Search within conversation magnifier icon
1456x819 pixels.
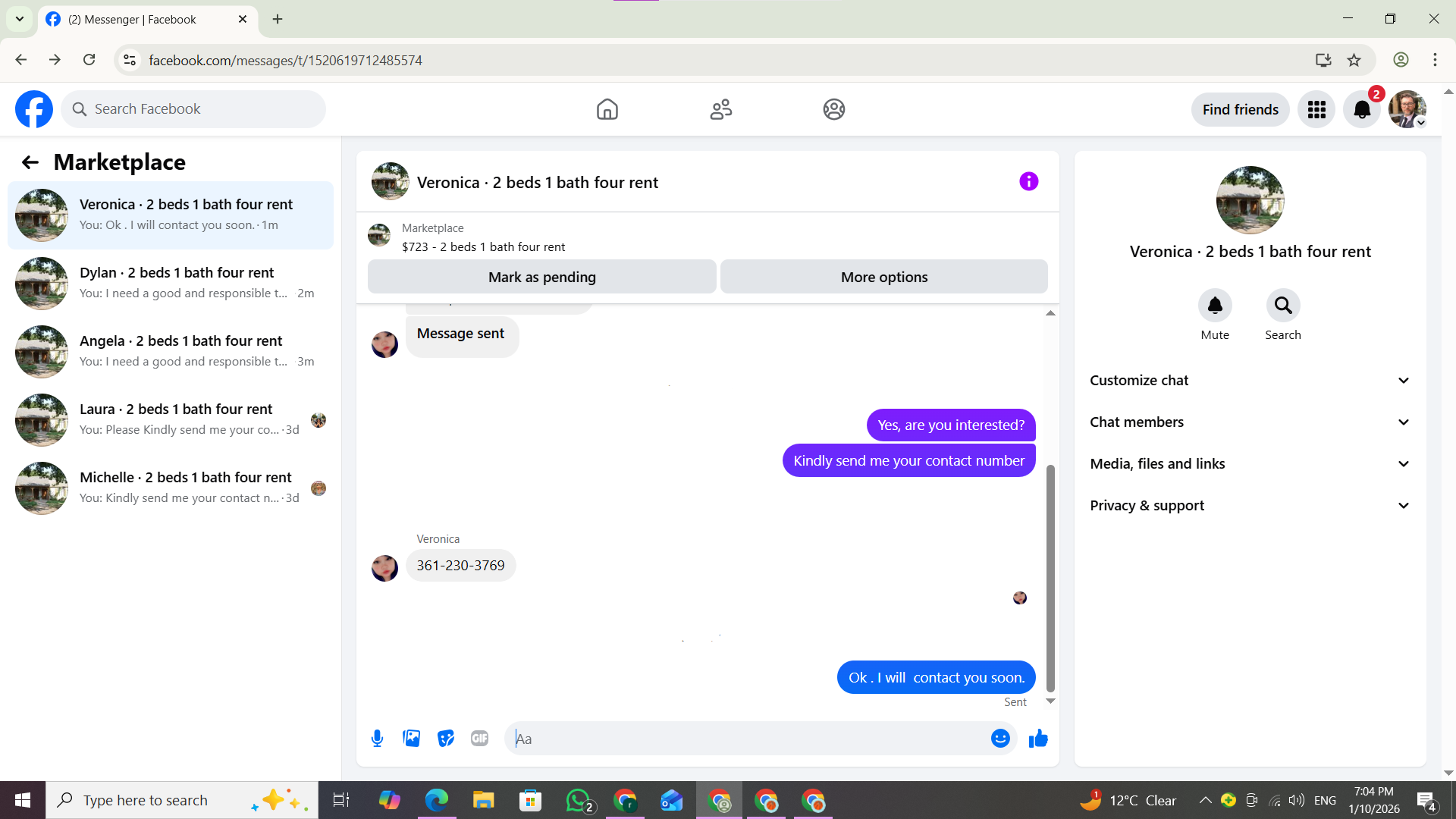[1282, 306]
